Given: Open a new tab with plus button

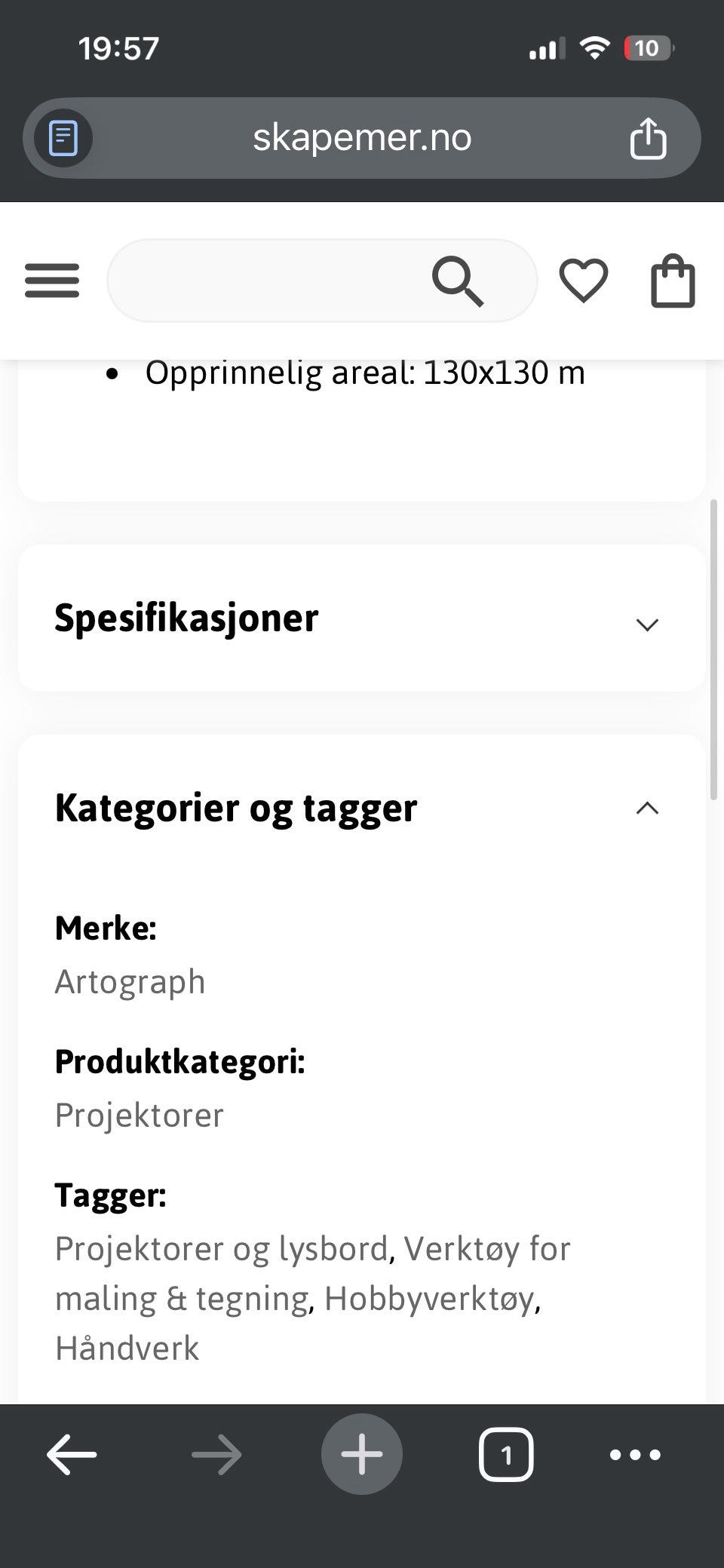Looking at the screenshot, I should pos(362,1454).
